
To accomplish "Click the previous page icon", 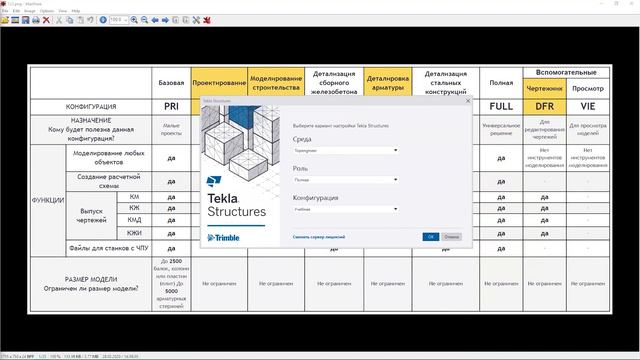I will coord(176,20).
